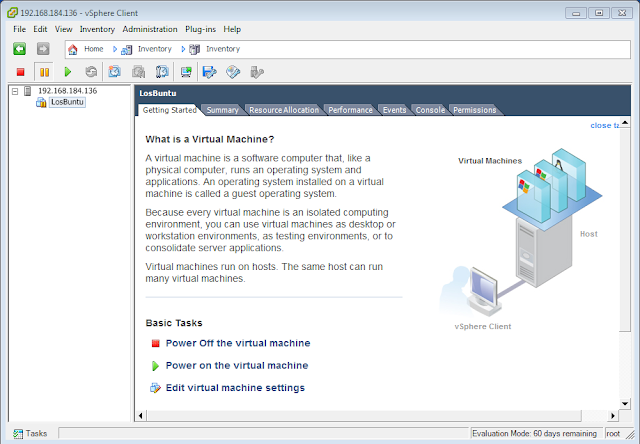Click the Take snapshot toolbar icon

[114, 72]
